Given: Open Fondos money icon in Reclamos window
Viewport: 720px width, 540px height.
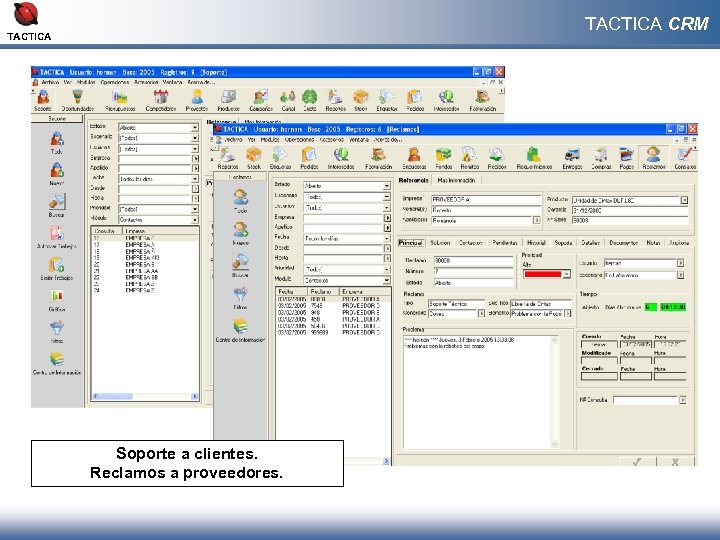Looking at the screenshot, I should [x=444, y=158].
